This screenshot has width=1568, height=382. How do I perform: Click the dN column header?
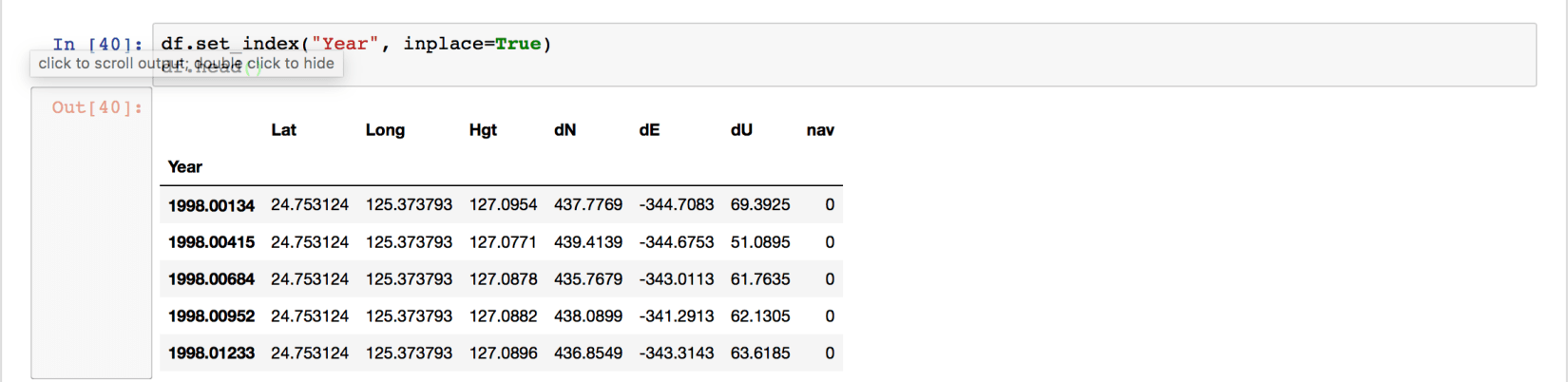coord(564,130)
